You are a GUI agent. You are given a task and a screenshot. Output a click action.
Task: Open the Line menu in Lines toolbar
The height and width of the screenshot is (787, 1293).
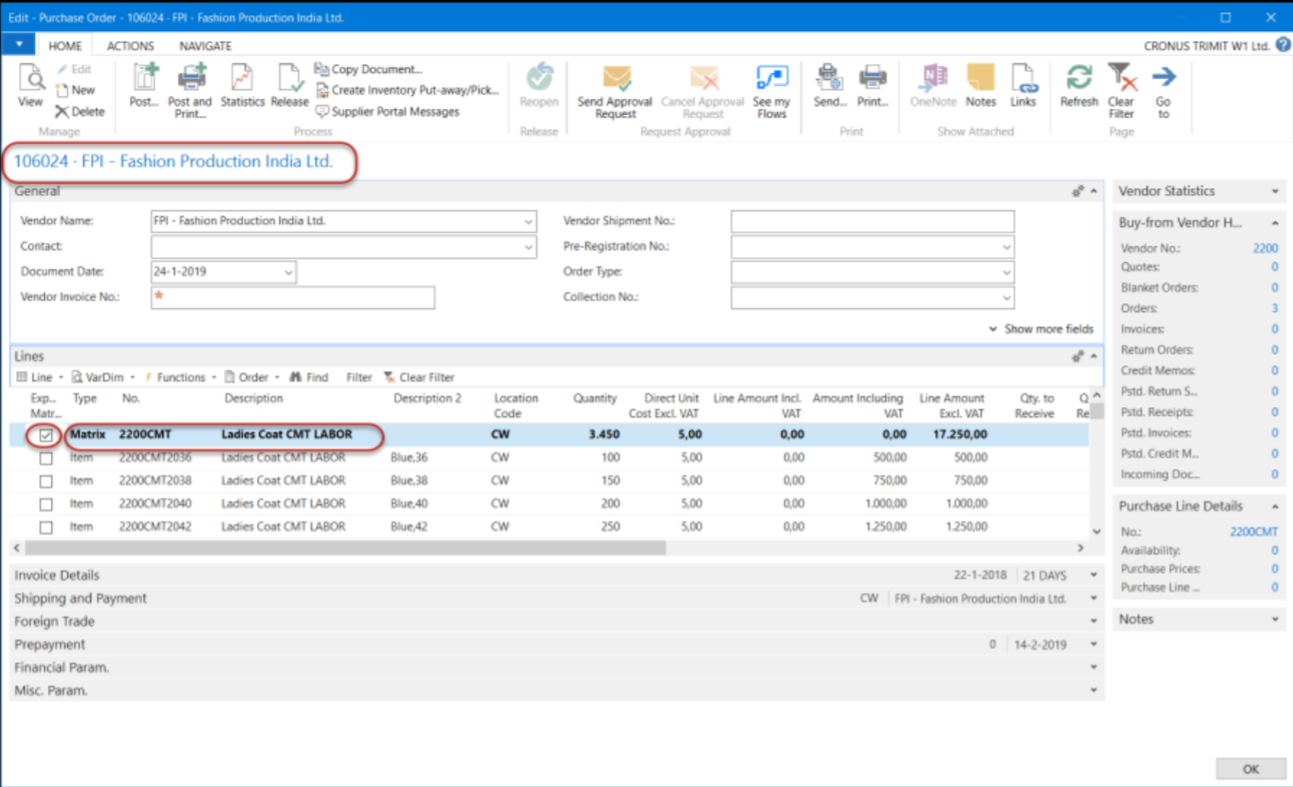pyautogui.click(x=40, y=377)
